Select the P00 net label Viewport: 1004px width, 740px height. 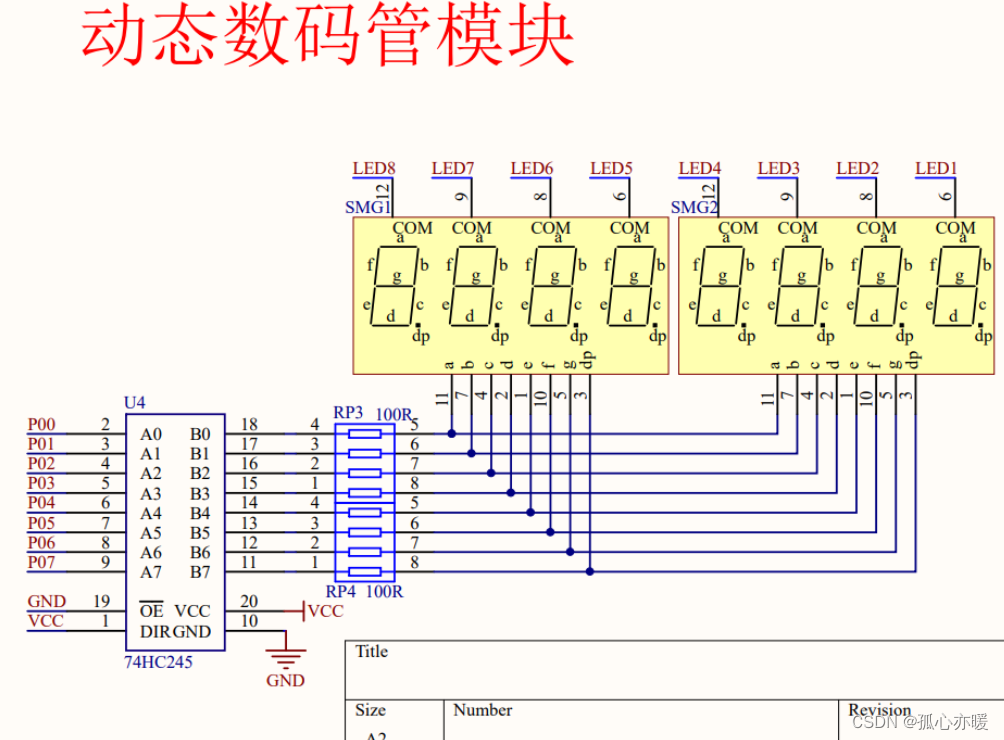pyautogui.click(x=41, y=424)
